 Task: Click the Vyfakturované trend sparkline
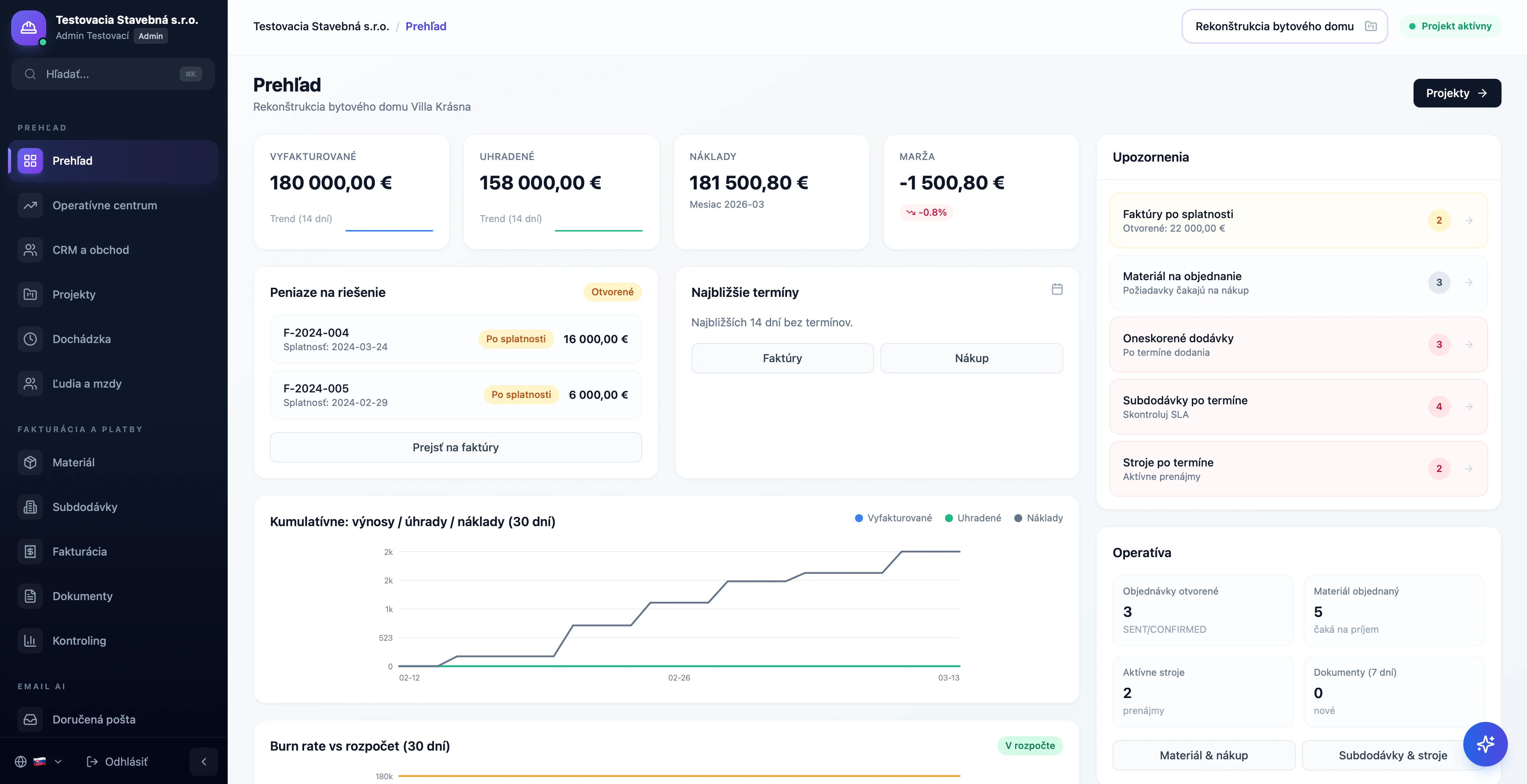click(x=389, y=230)
